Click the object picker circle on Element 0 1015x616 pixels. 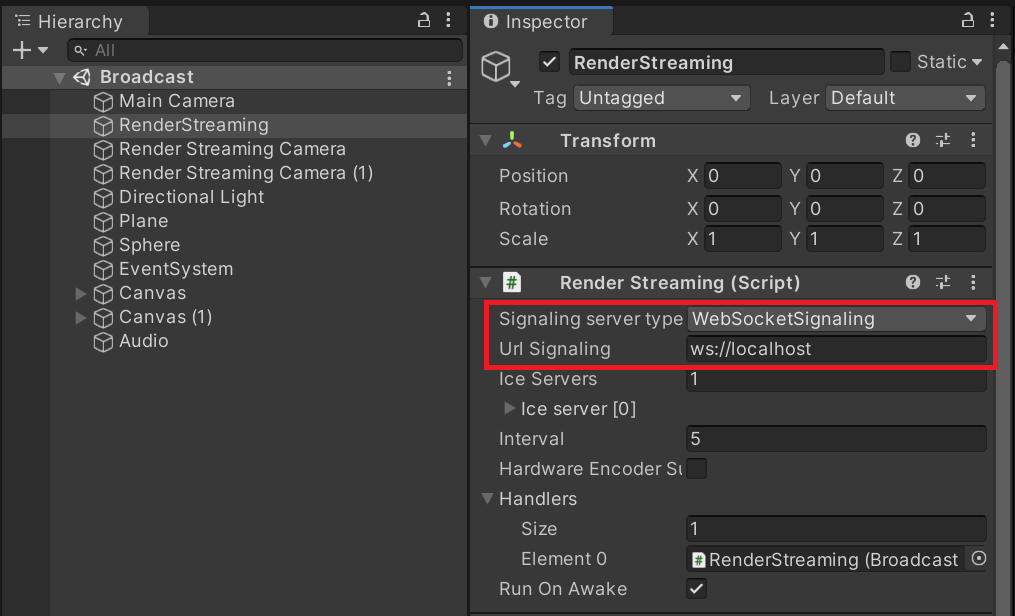tap(978, 559)
